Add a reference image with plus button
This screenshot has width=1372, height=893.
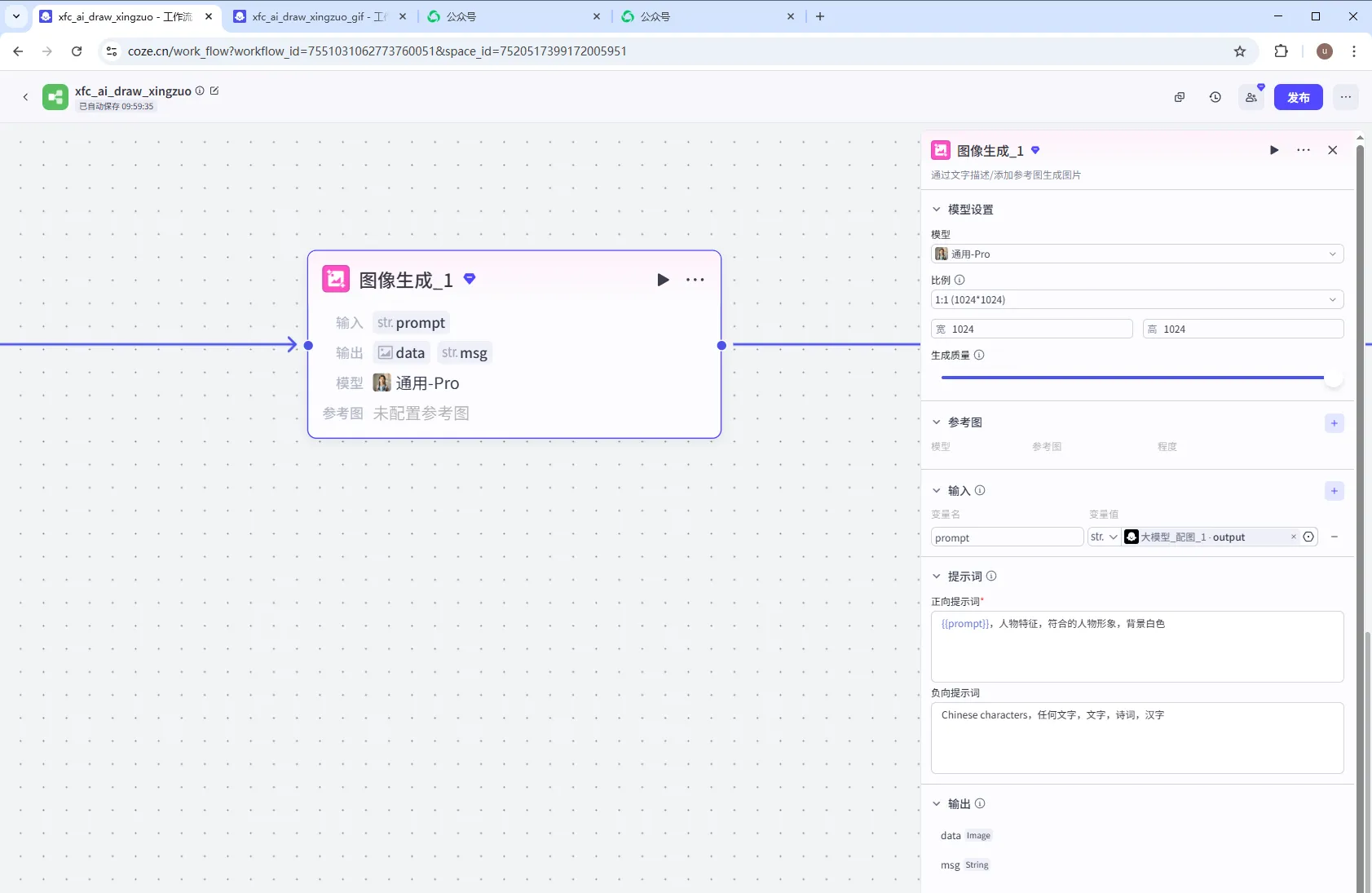(x=1334, y=422)
